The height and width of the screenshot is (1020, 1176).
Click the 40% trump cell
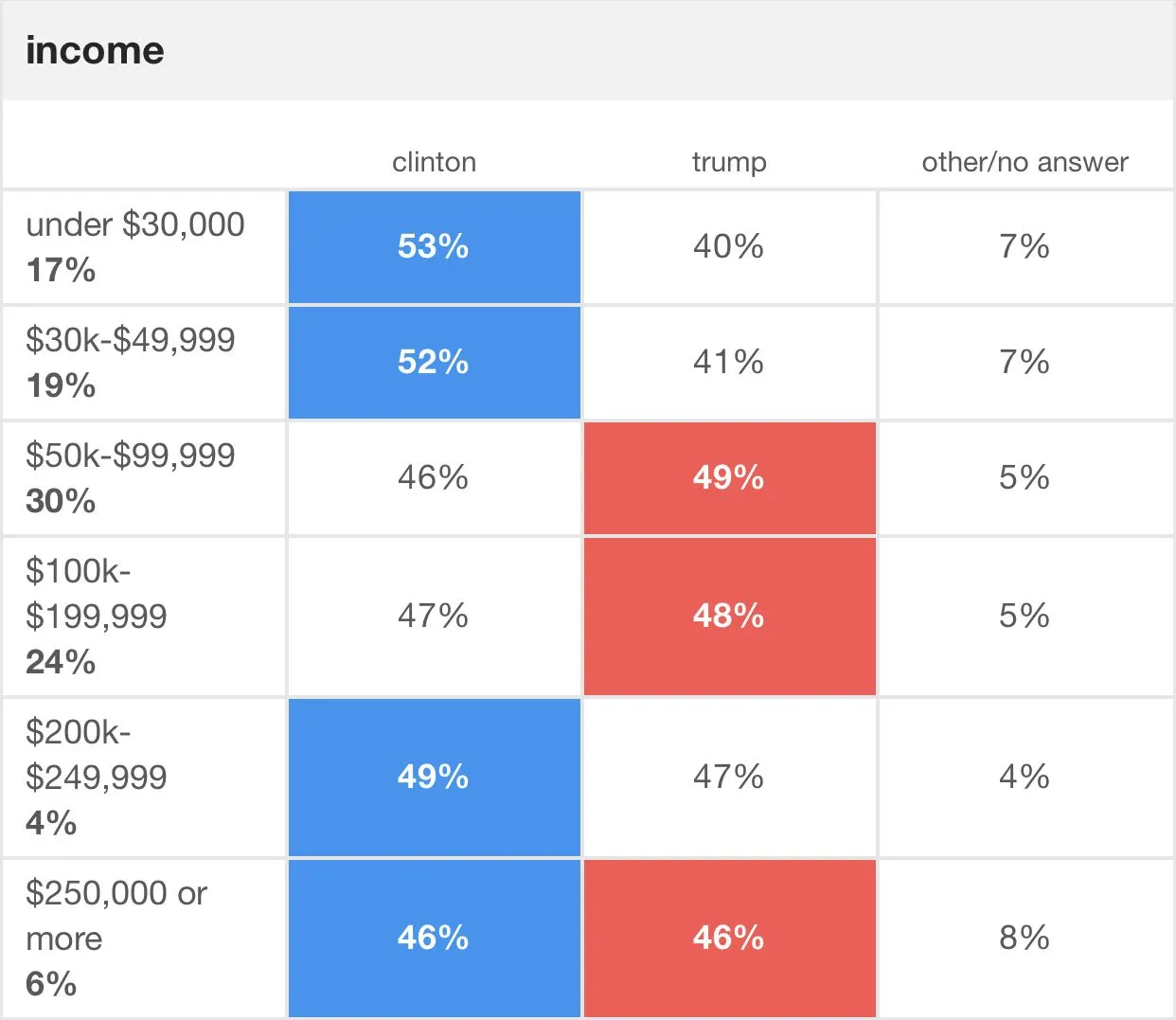[729, 247]
